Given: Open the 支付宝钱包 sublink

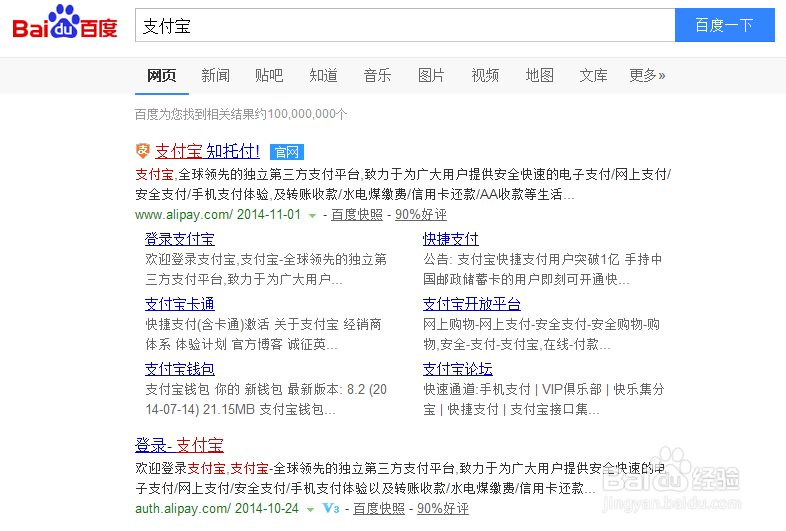Looking at the screenshot, I should [179, 369].
